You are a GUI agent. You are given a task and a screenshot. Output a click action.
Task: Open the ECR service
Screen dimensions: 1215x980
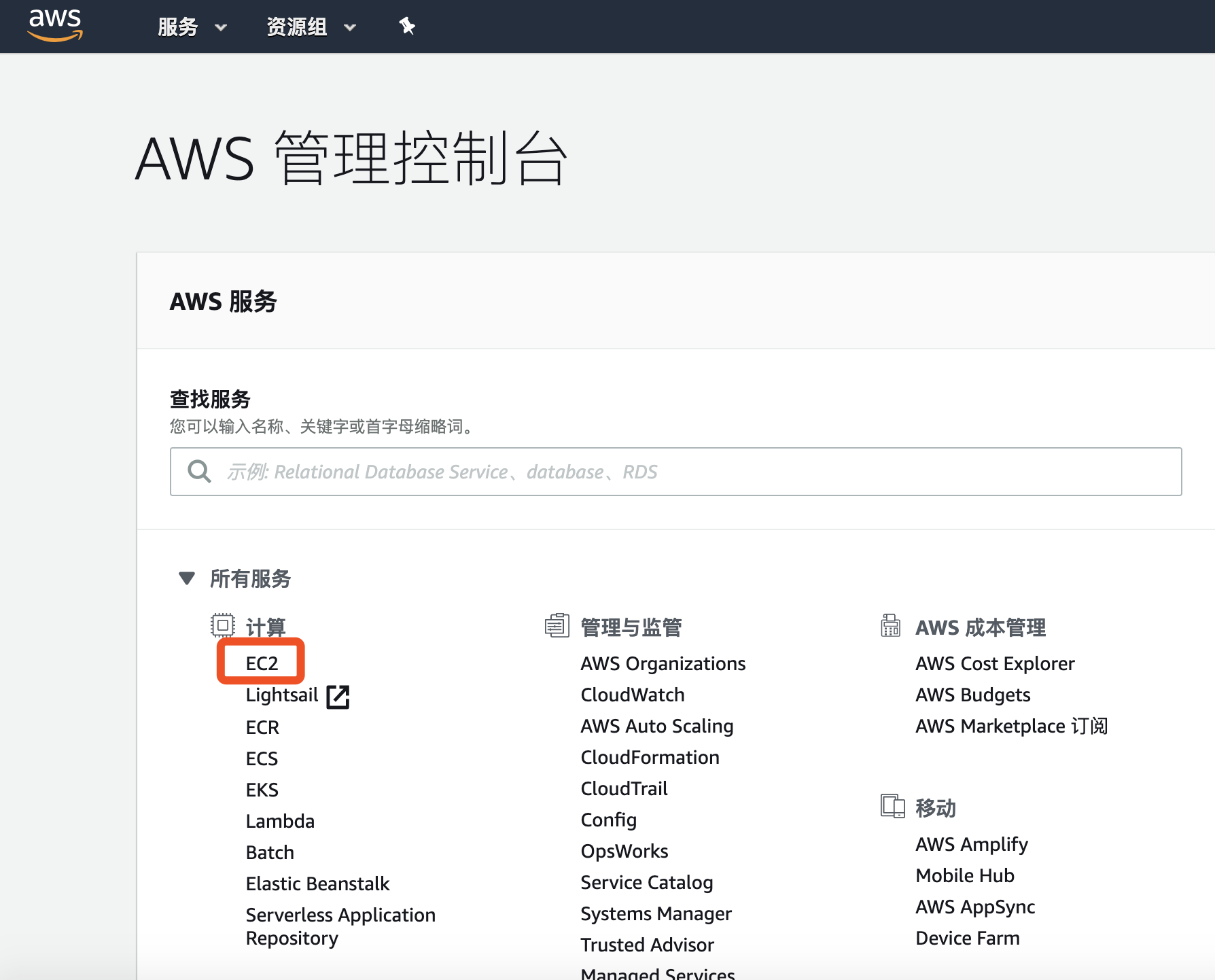pyautogui.click(x=262, y=727)
